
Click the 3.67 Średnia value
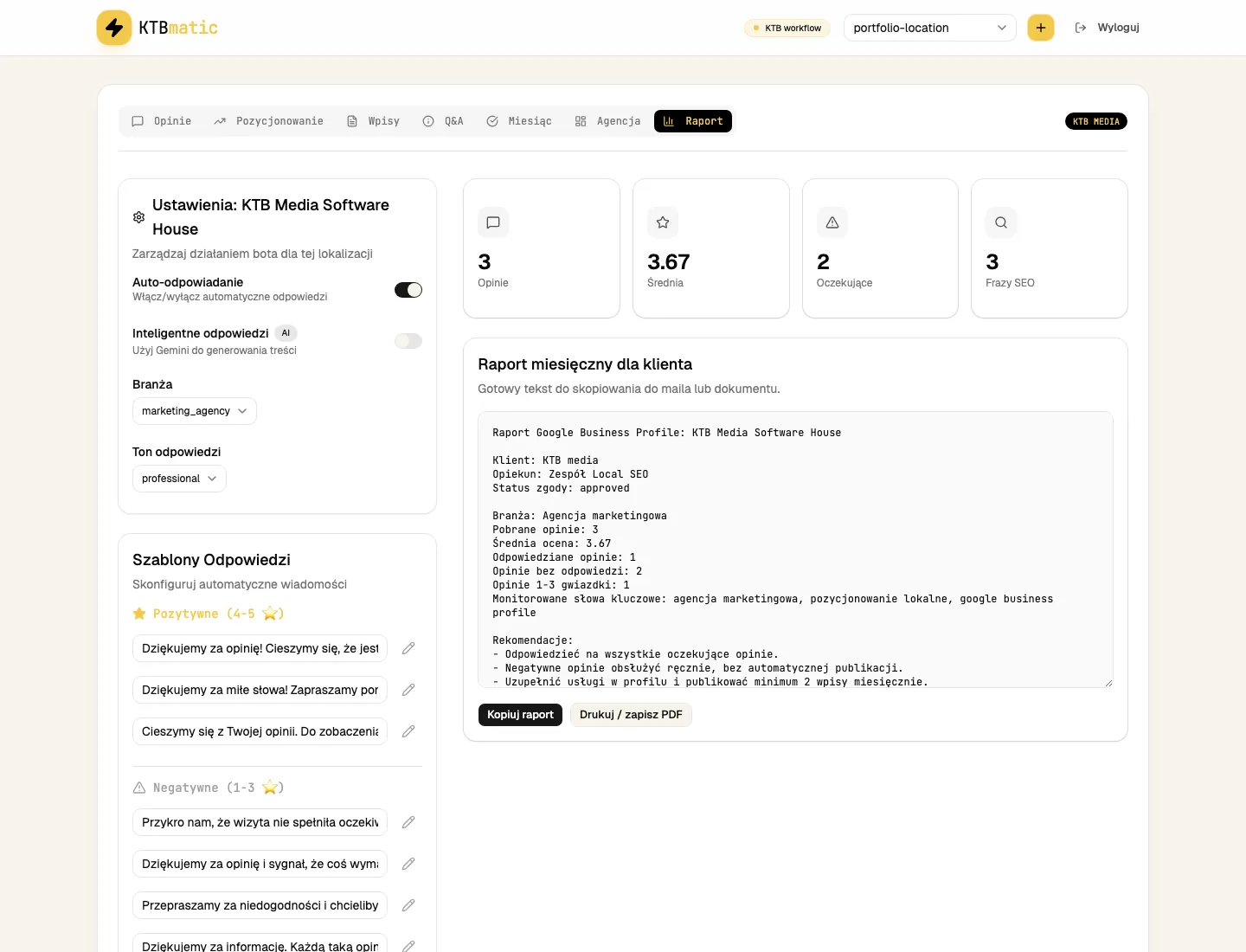point(669,262)
